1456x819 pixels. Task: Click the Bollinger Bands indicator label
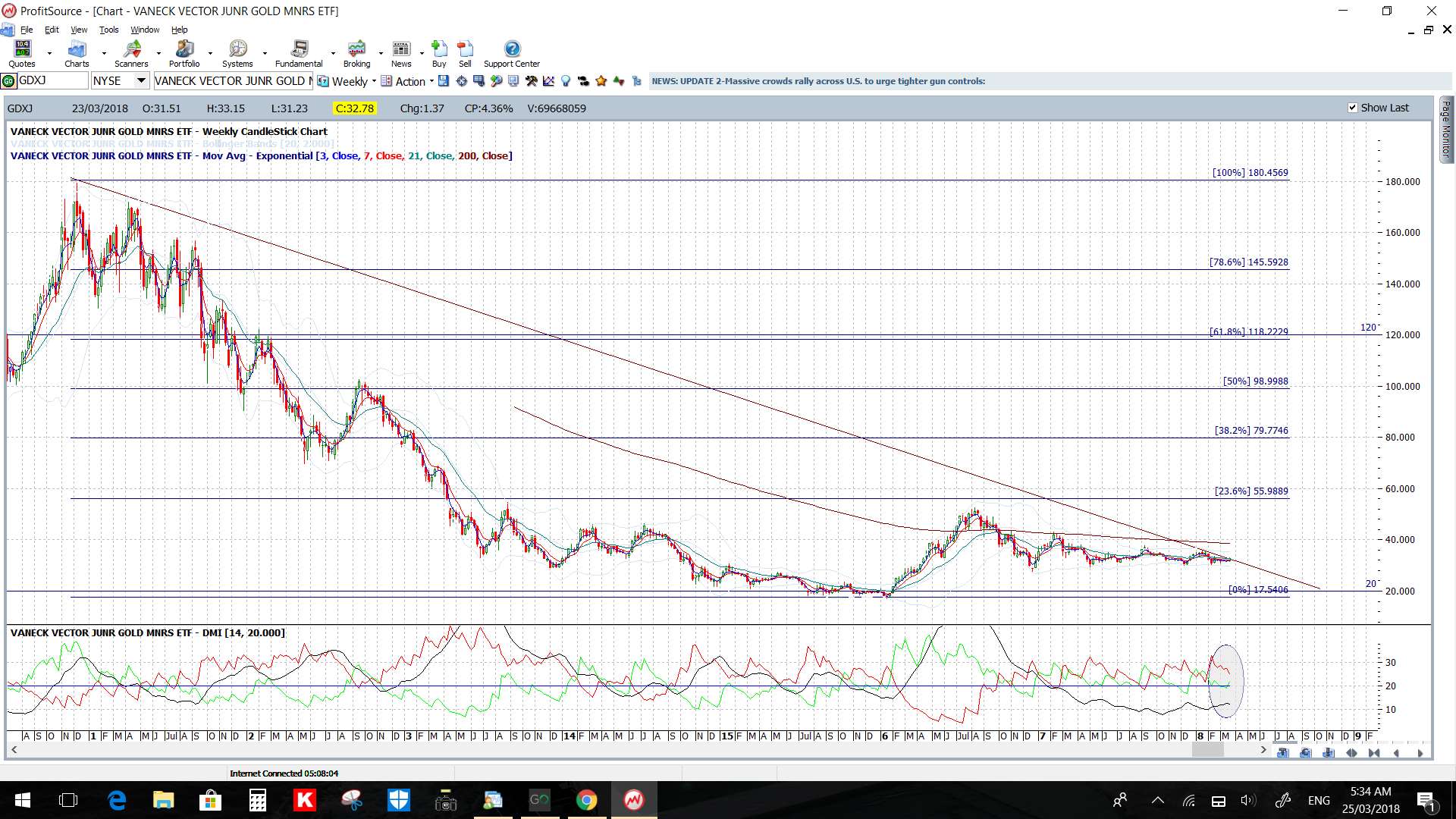coord(172,143)
